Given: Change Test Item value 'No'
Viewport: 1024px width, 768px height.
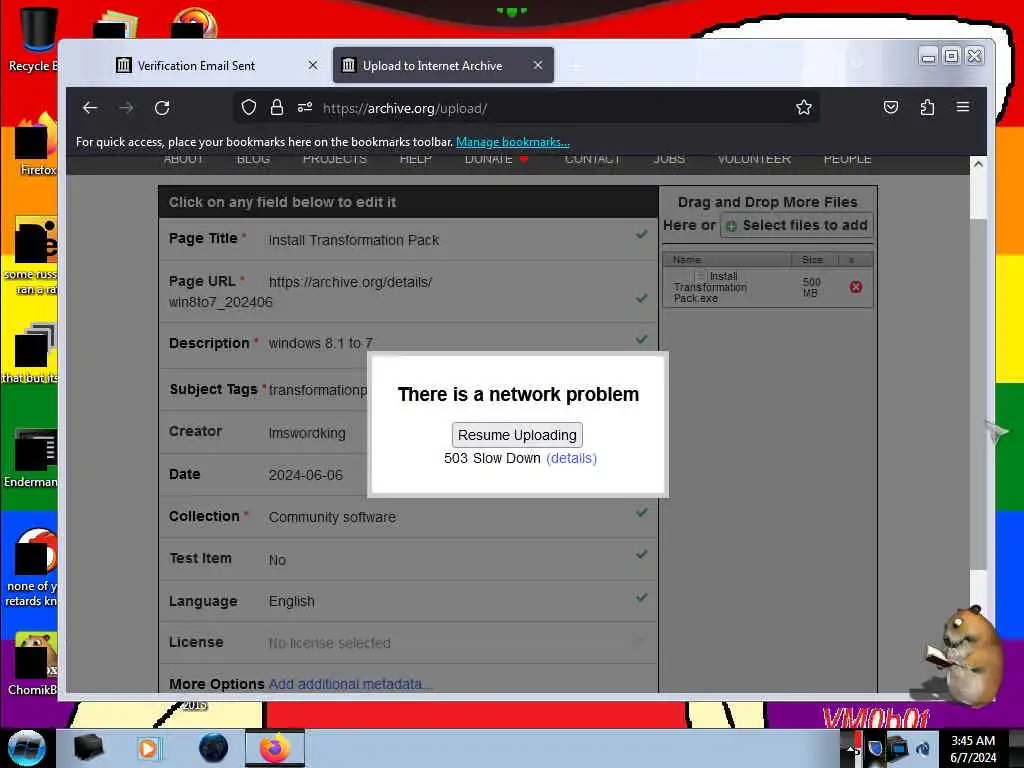Looking at the screenshot, I should 277,560.
